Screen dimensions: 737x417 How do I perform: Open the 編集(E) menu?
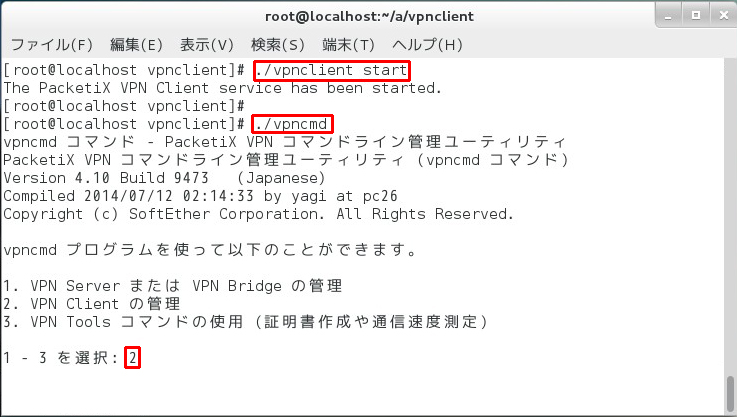pos(136,45)
